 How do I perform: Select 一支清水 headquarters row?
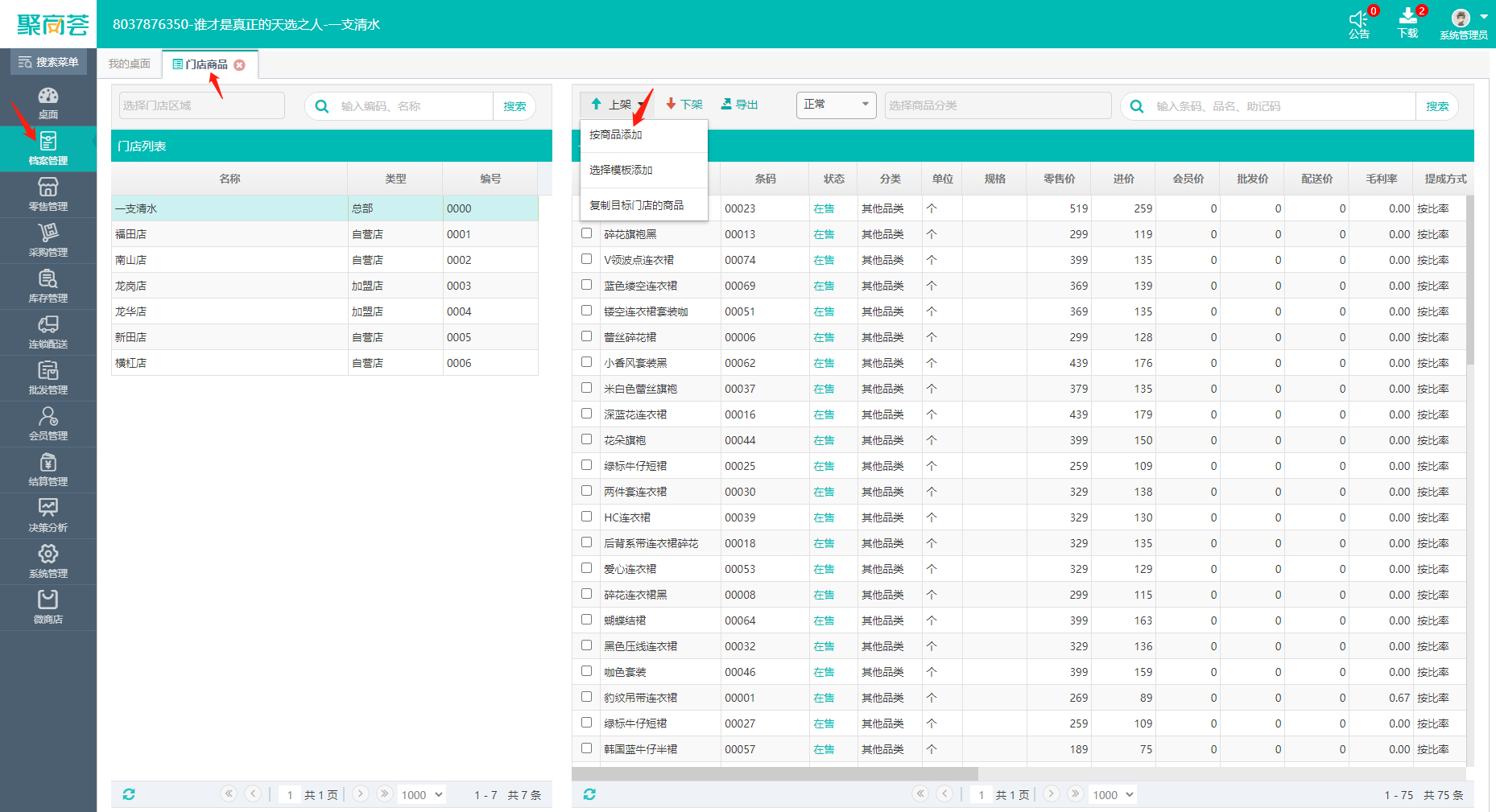pos(324,208)
